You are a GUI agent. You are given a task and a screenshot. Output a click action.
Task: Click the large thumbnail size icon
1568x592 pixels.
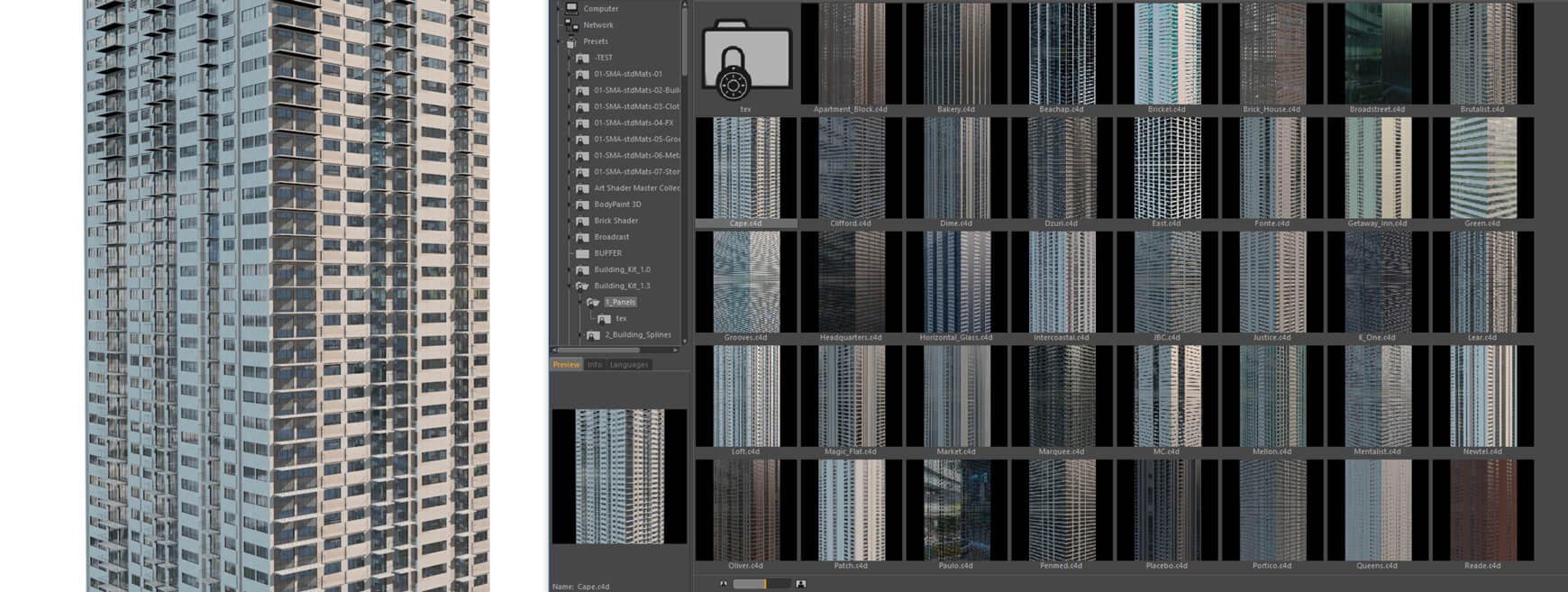(x=800, y=584)
